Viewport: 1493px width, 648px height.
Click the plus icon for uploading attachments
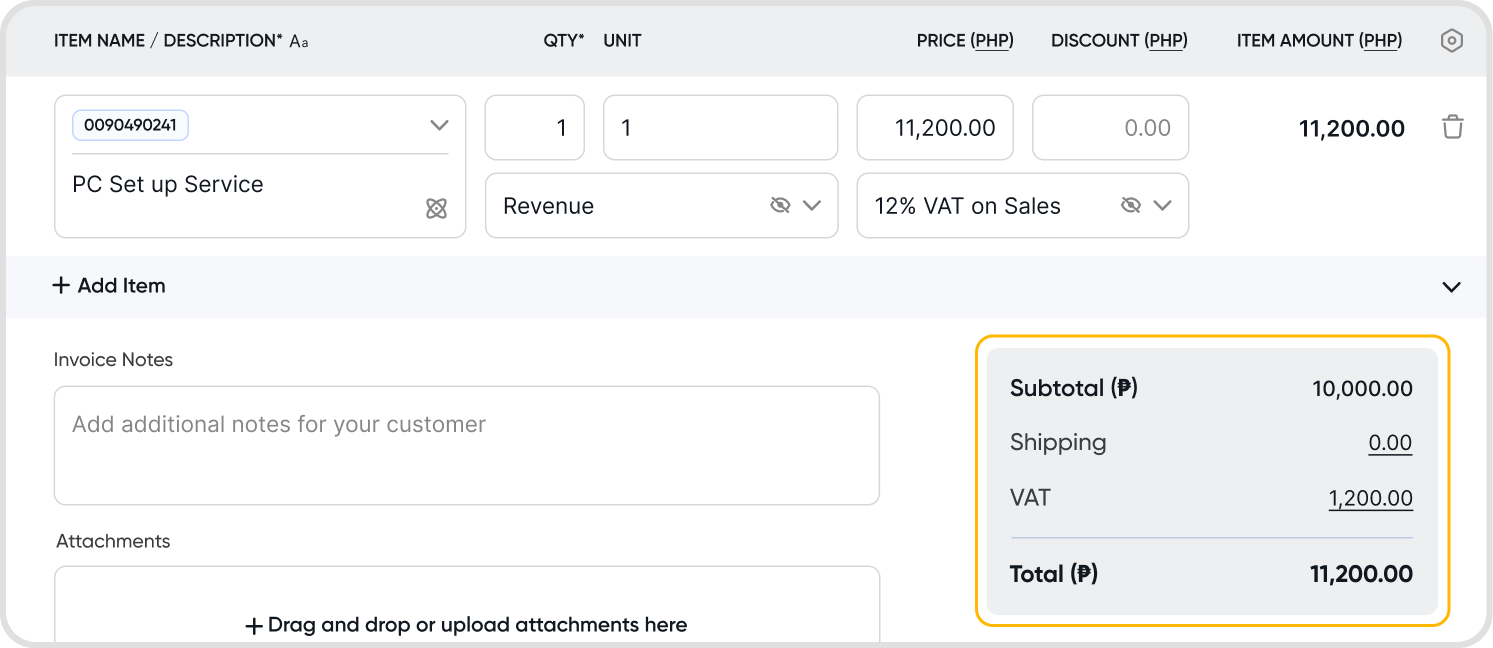click(x=254, y=626)
